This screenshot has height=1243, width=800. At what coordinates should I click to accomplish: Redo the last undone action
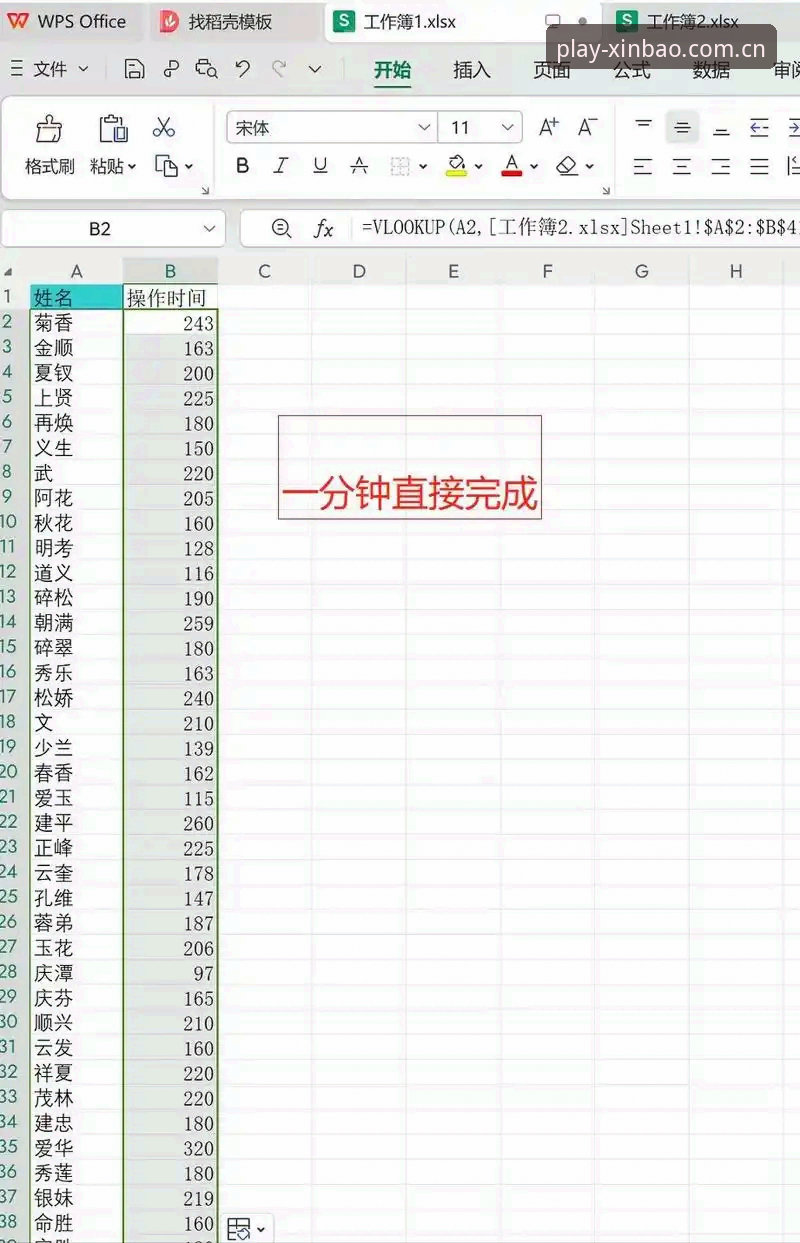point(279,69)
